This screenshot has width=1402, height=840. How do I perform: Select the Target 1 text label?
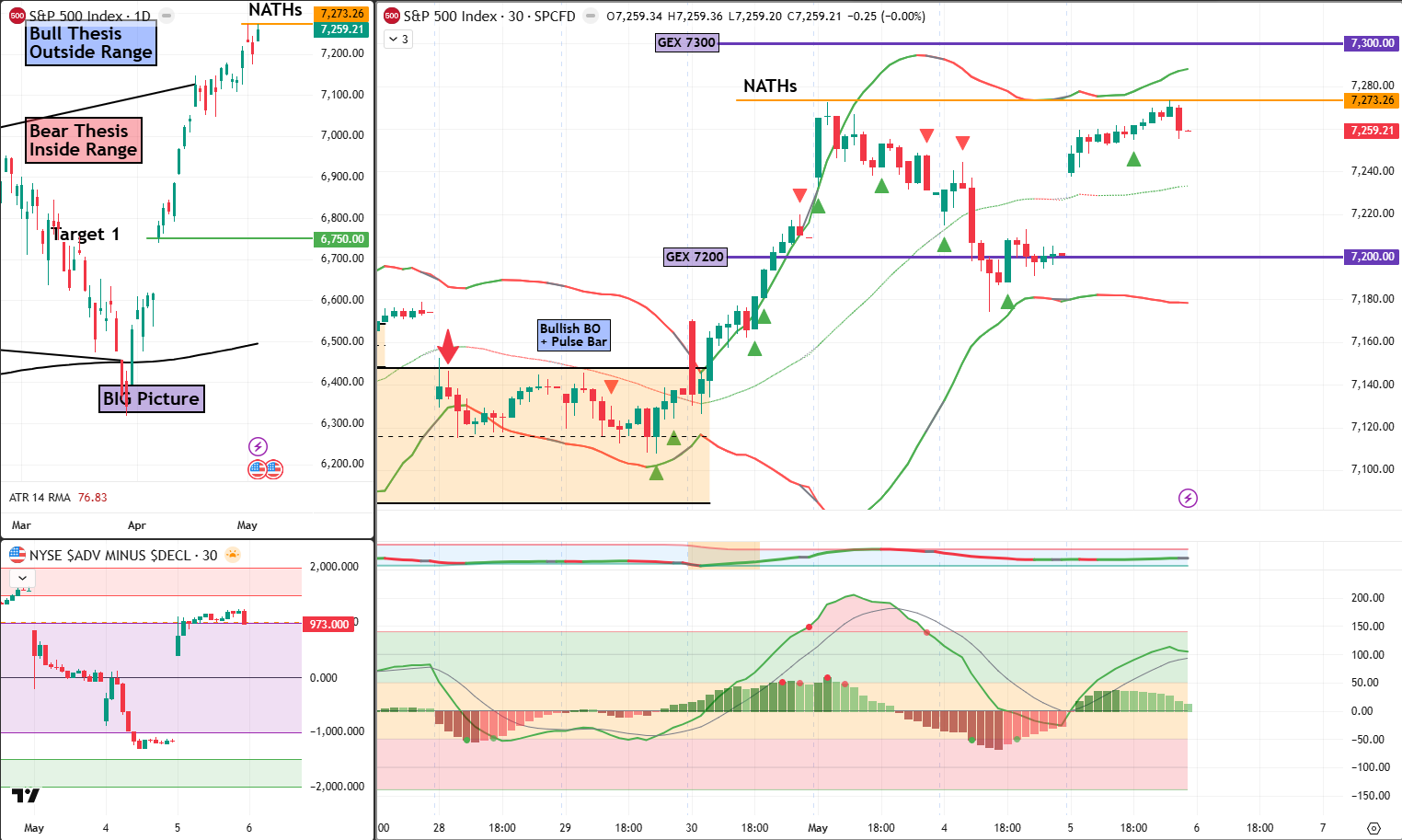86,234
